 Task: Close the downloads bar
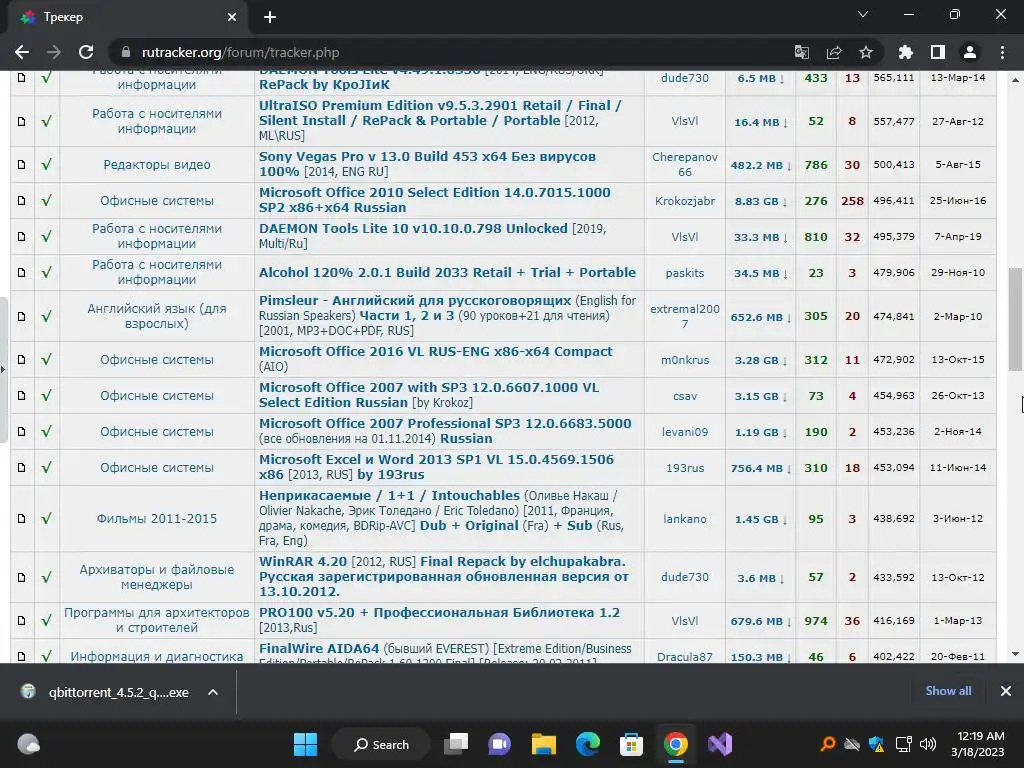1006,691
